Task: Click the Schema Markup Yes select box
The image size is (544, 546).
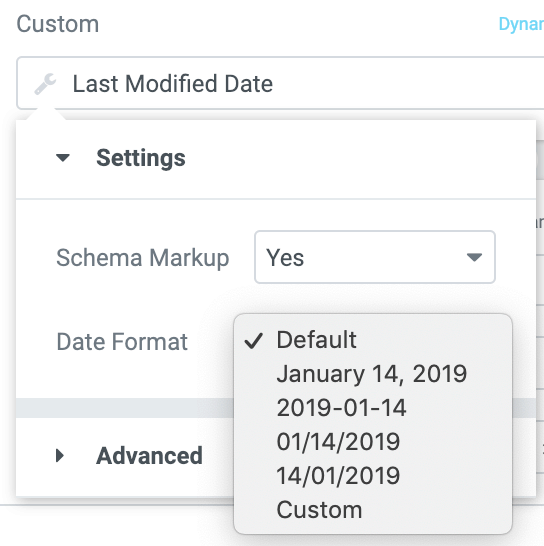Action: [375, 257]
